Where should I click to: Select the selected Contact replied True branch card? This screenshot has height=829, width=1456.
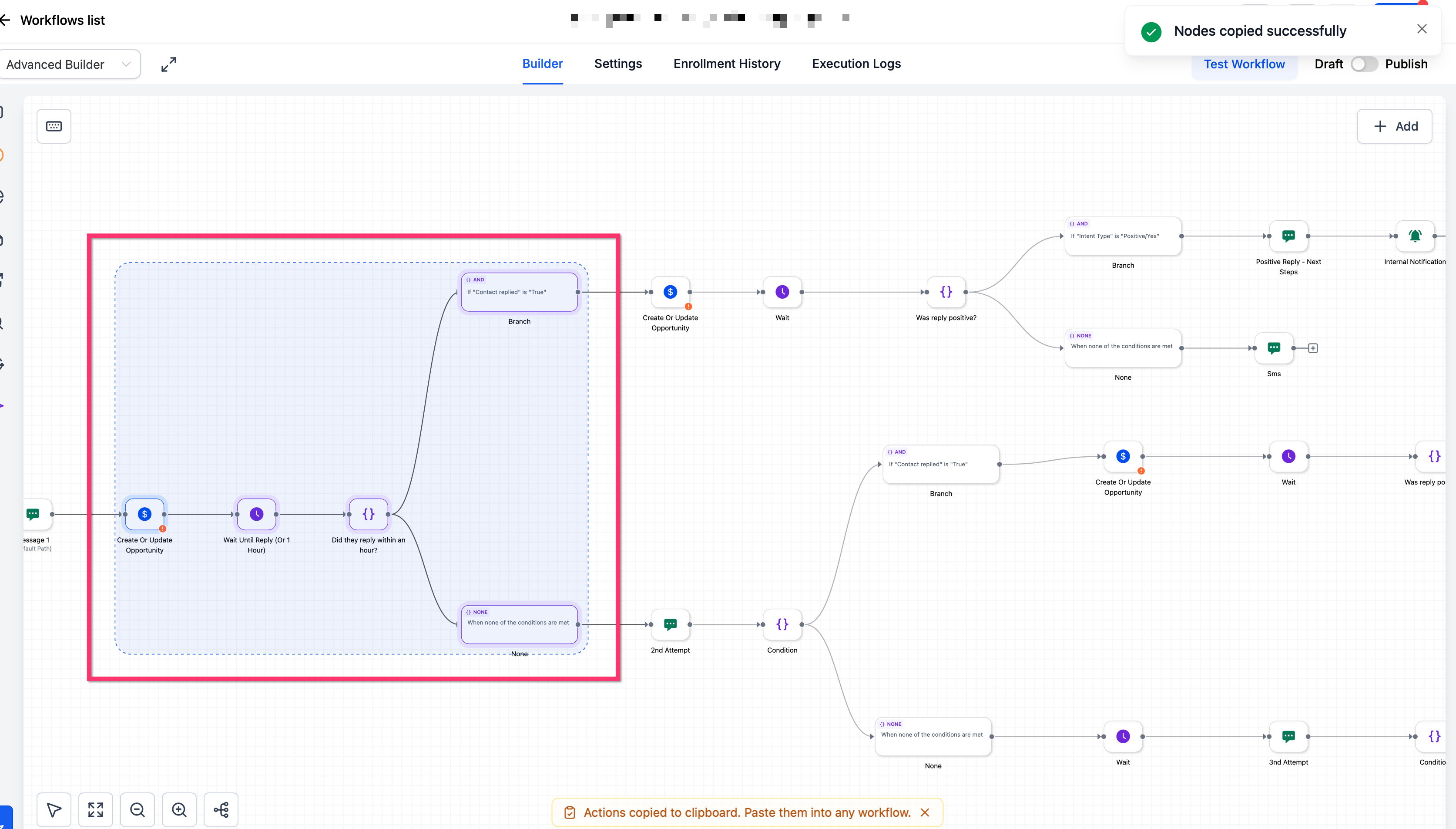click(x=519, y=292)
